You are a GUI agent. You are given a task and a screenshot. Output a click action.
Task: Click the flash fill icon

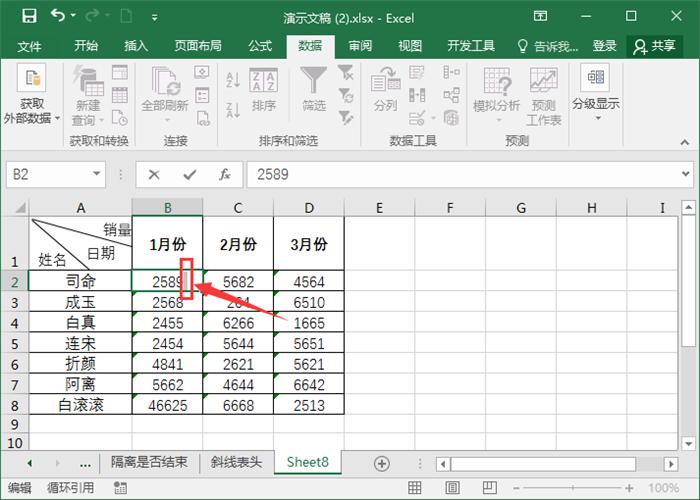point(417,72)
